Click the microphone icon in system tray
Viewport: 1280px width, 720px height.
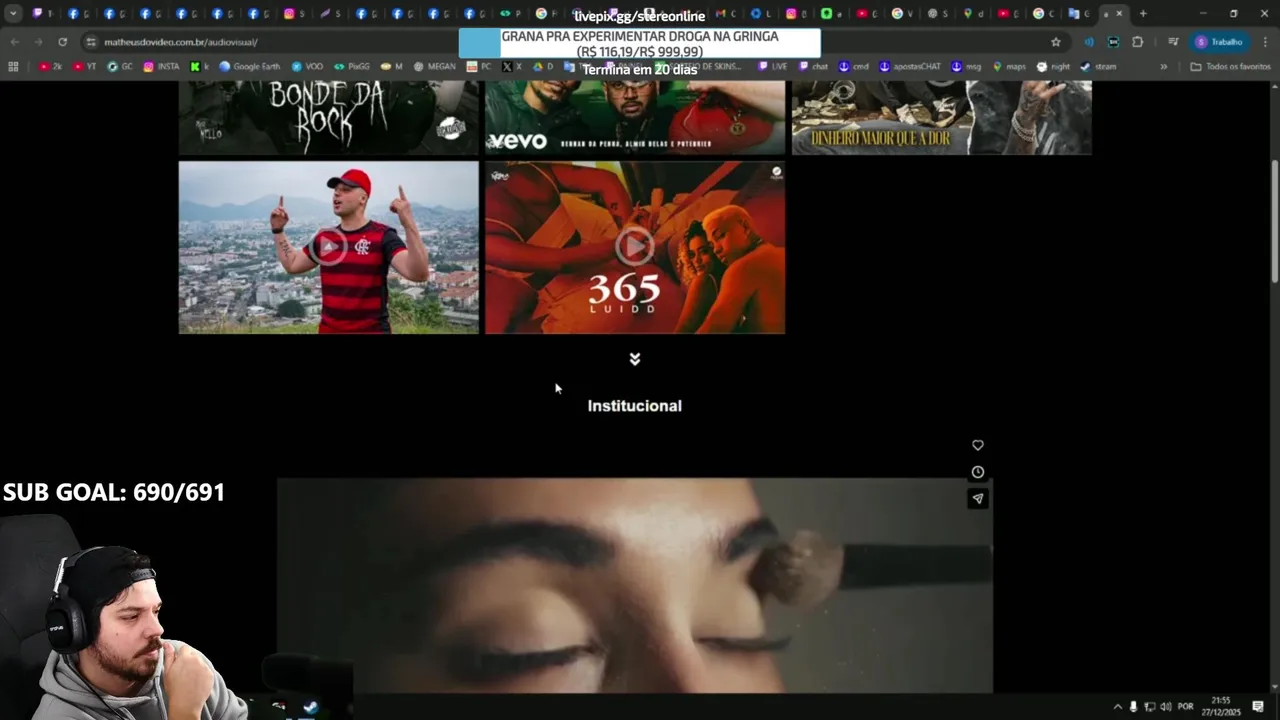click(1133, 706)
